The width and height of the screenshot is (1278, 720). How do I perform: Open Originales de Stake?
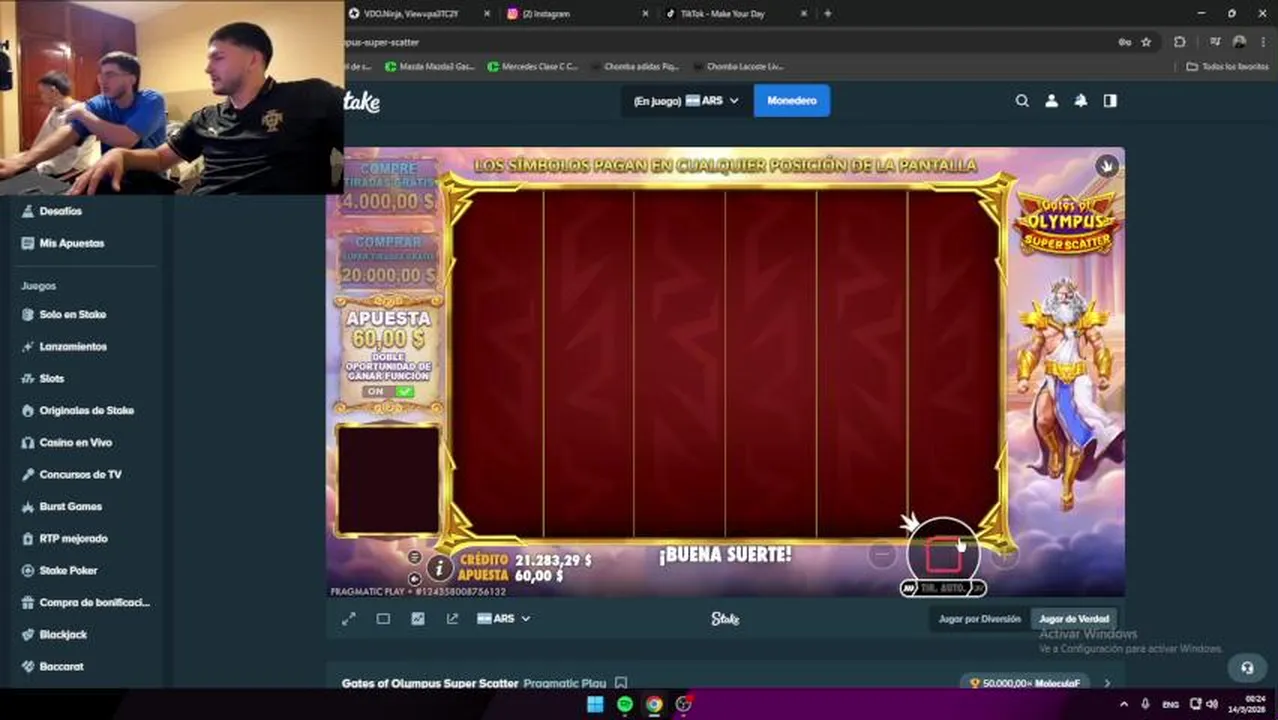86,410
